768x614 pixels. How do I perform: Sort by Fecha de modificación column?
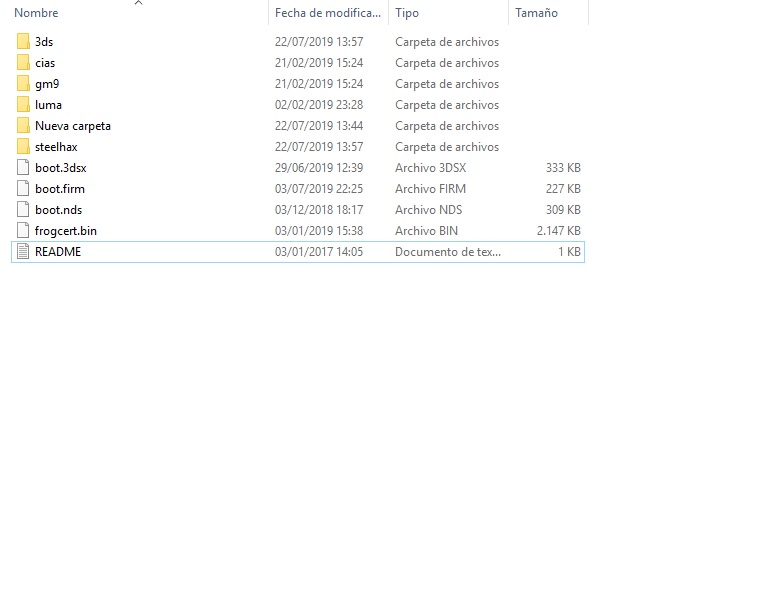328,13
